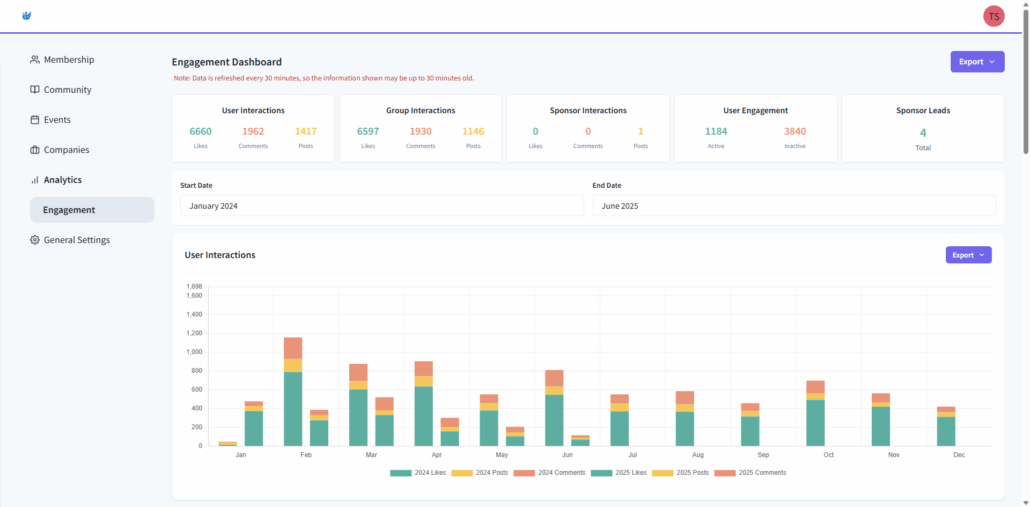Click the General Settings gear icon
The width and height of the screenshot is (1030, 507).
pyautogui.click(x=35, y=240)
